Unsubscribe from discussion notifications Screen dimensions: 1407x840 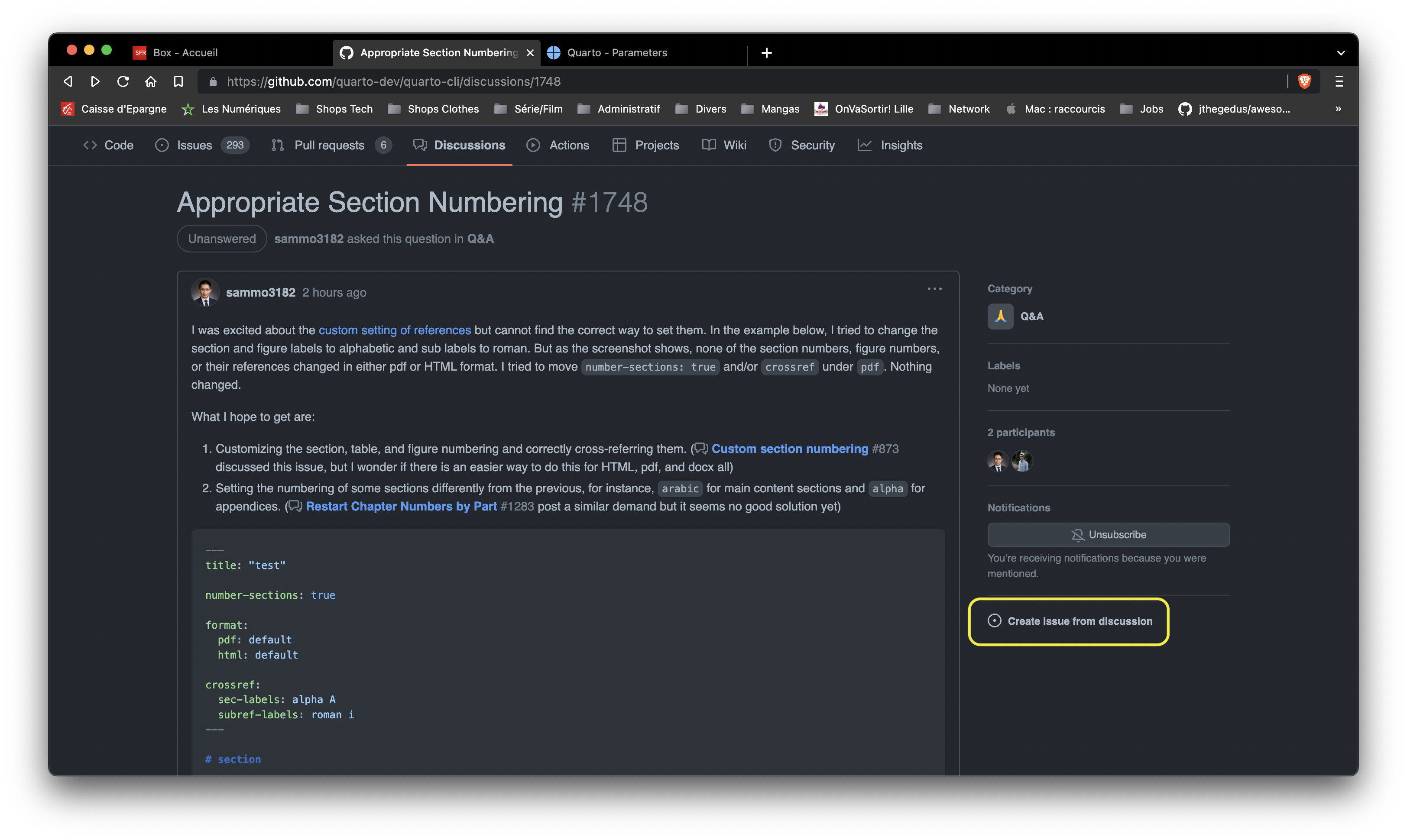[x=1108, y=535]
